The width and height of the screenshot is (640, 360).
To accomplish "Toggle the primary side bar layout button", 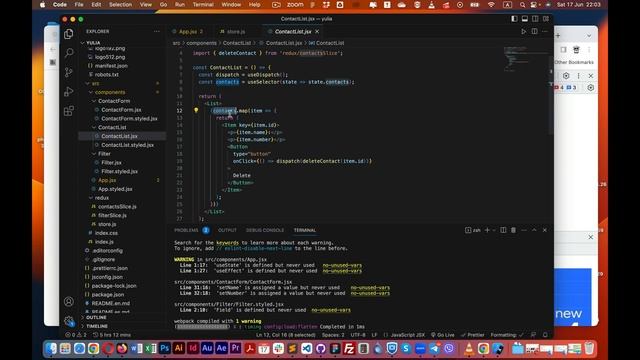I will pyautogui.click(x=514, y=19).
